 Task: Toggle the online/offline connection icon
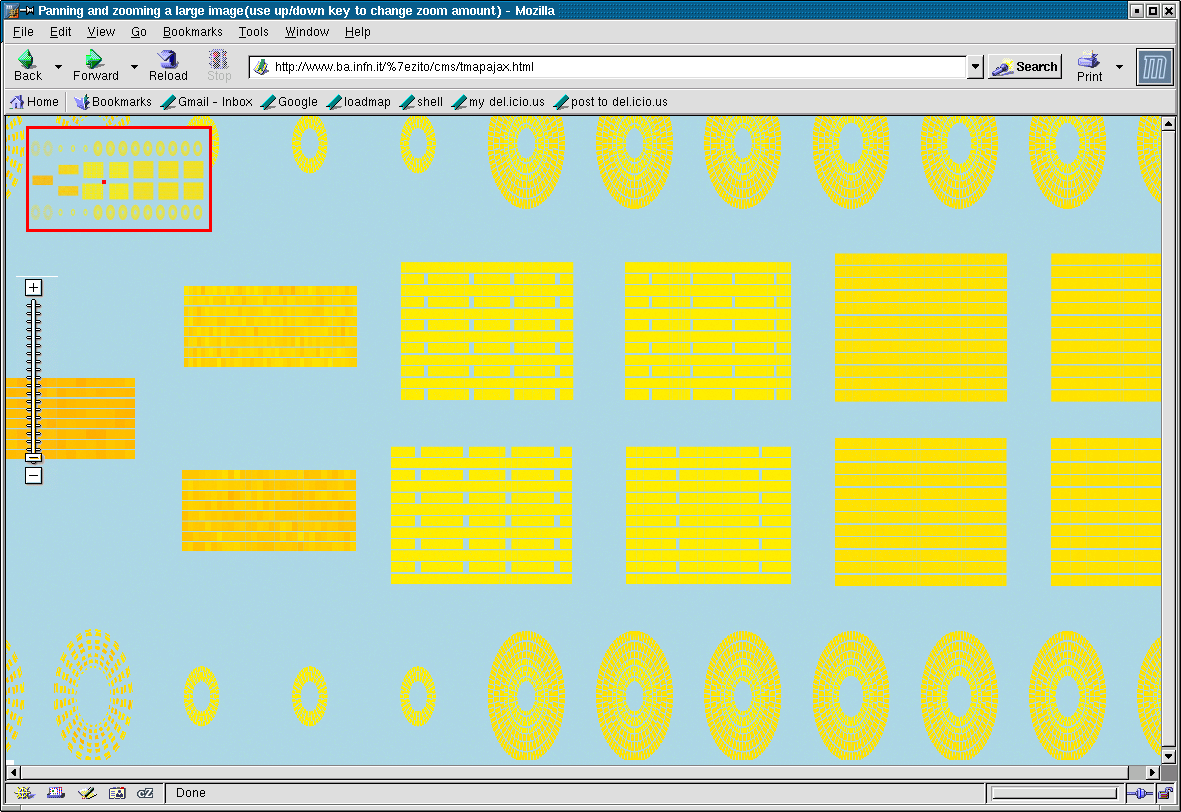(x=1139, y=793)
